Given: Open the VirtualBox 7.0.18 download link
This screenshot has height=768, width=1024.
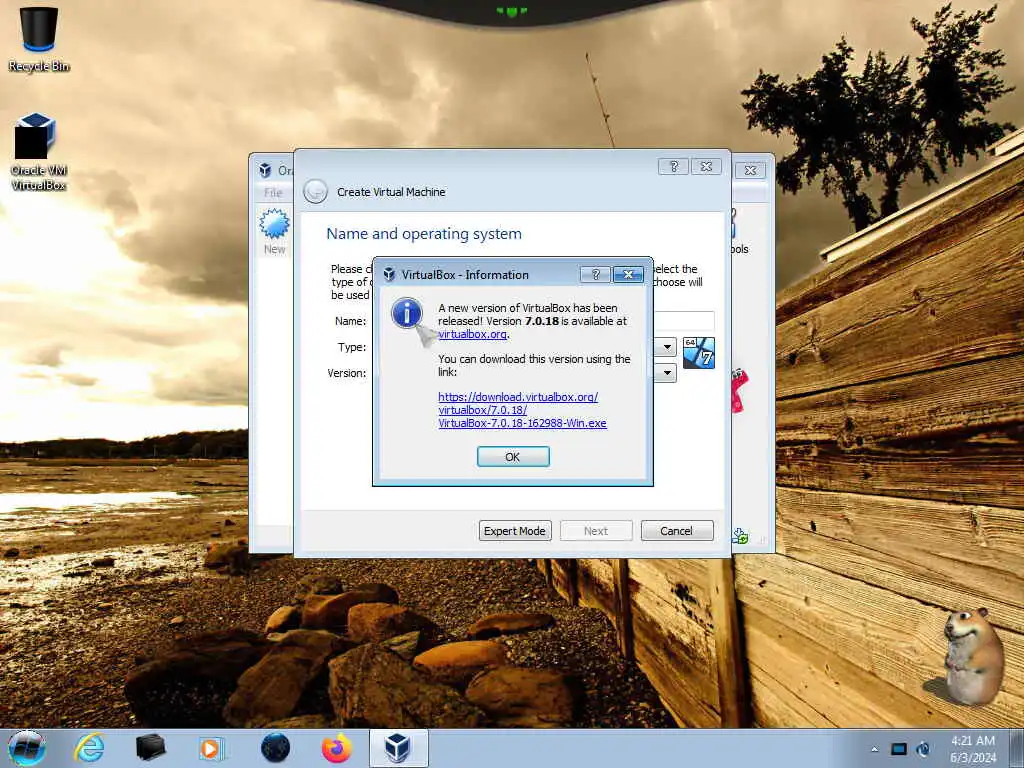Looking at the screenshot, I should click(522, 410).
